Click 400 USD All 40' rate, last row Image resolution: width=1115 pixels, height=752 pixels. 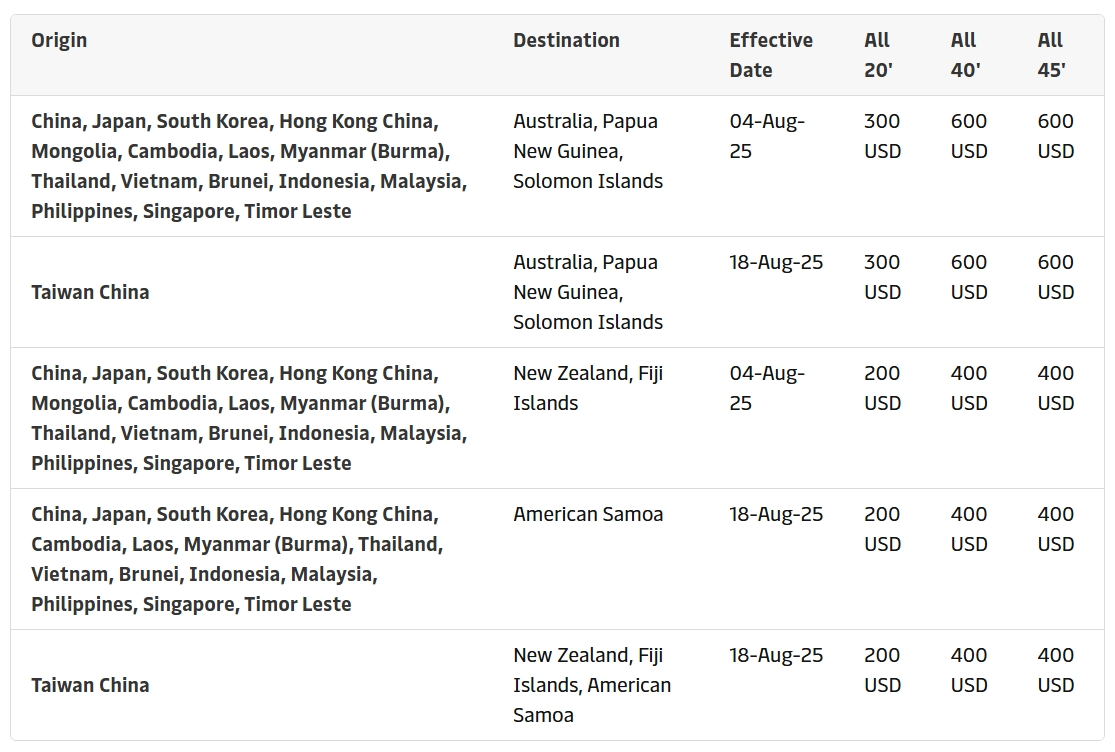click(968, 670)
